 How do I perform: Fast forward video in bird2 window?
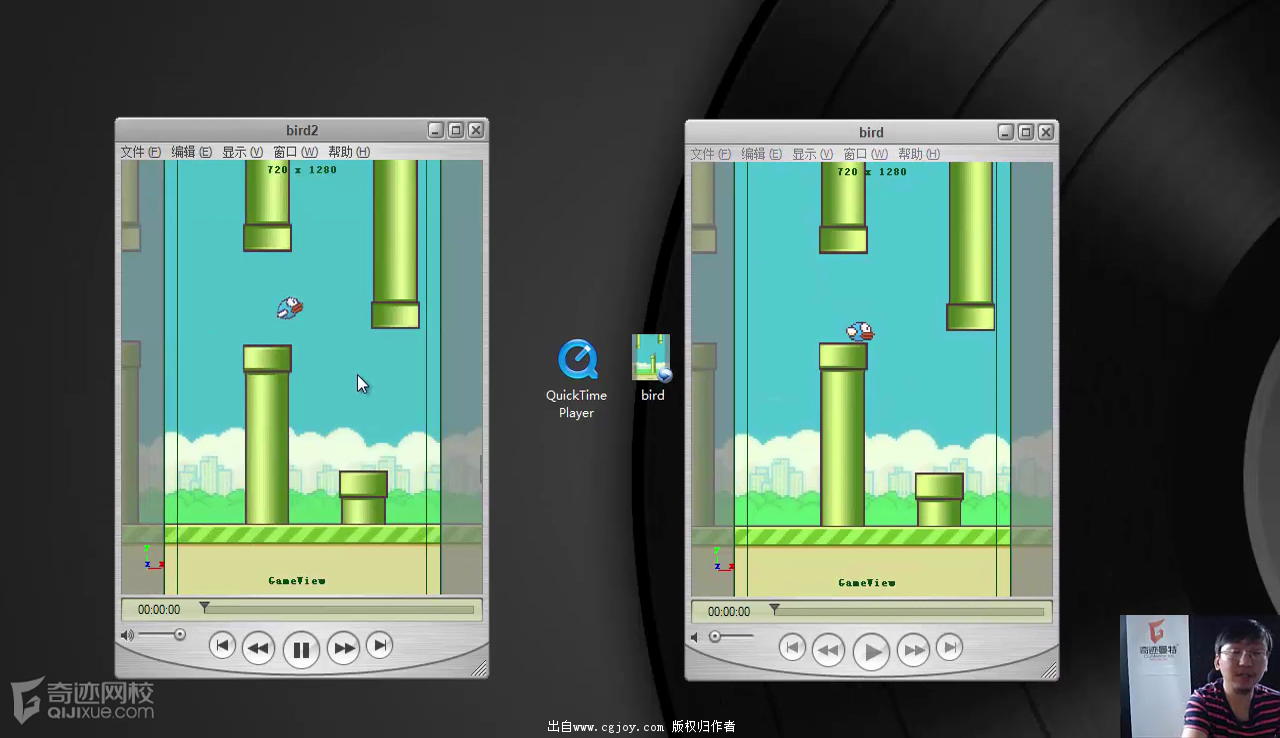[x=343, y=648]
